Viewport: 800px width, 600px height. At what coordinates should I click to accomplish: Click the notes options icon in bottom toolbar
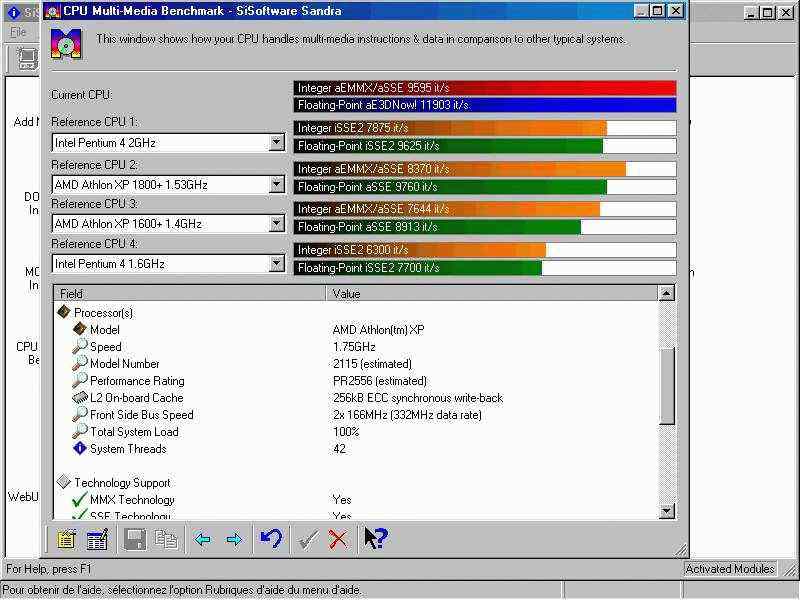(x=66, y=539)
